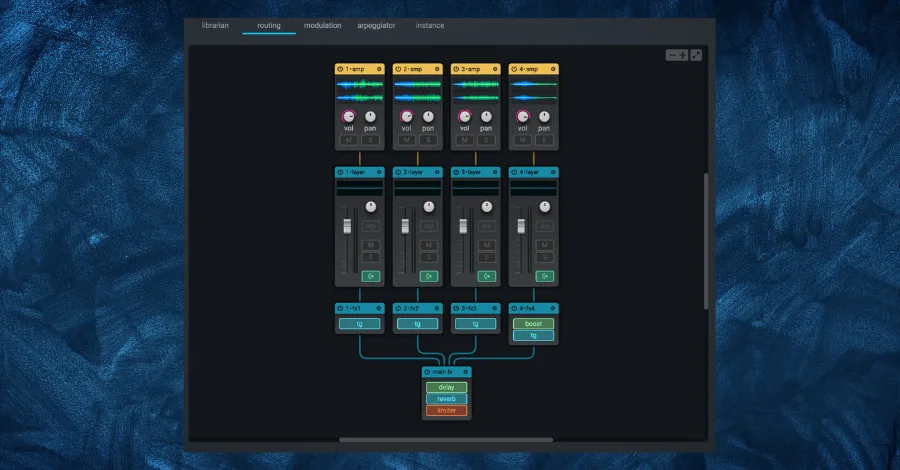Open settings gear on 3·layer module
Screen dimensions: 900x470
495,172
